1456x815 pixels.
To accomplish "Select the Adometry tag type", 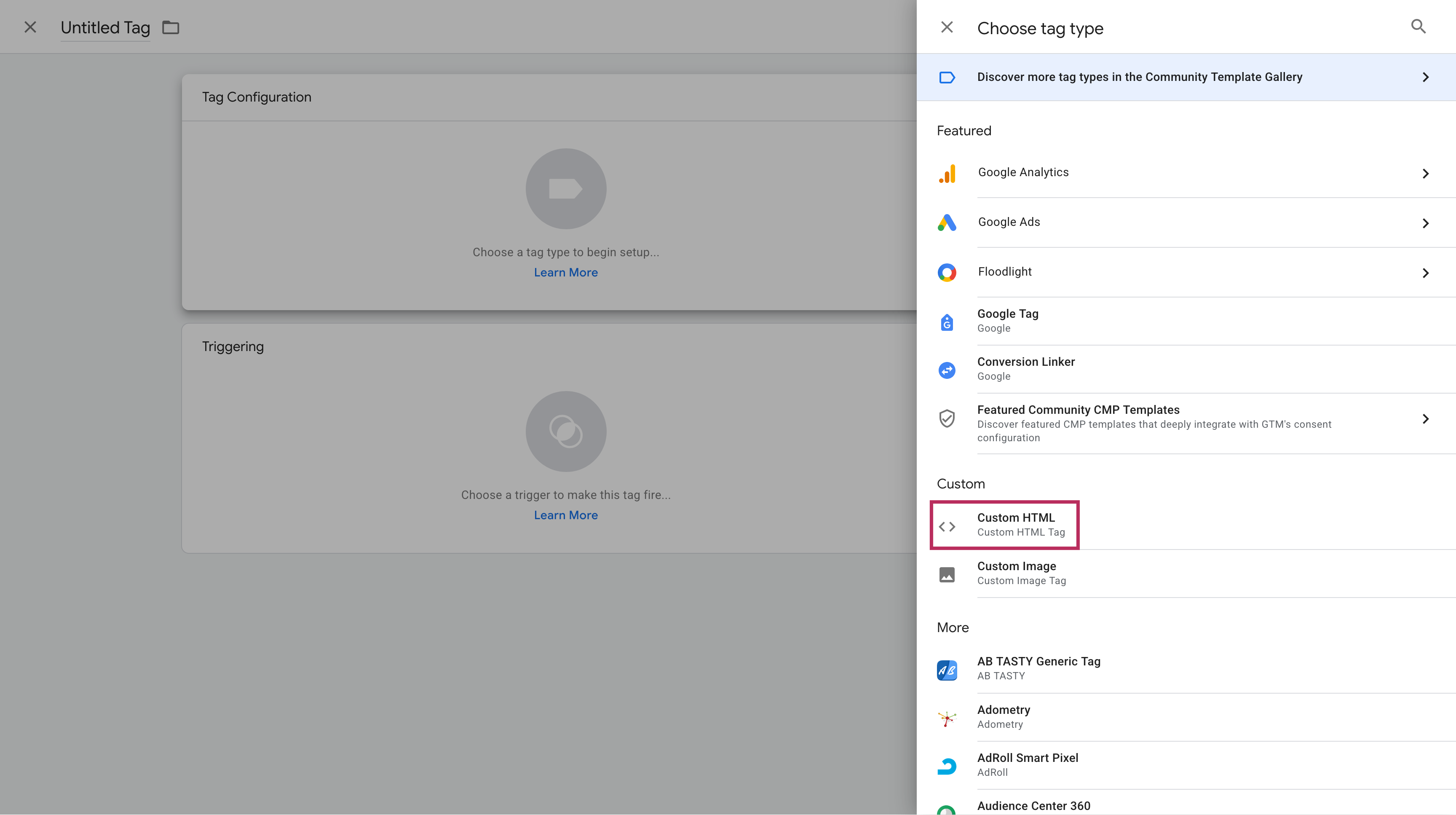I will pyautogui.click(x=1004, y=716).
